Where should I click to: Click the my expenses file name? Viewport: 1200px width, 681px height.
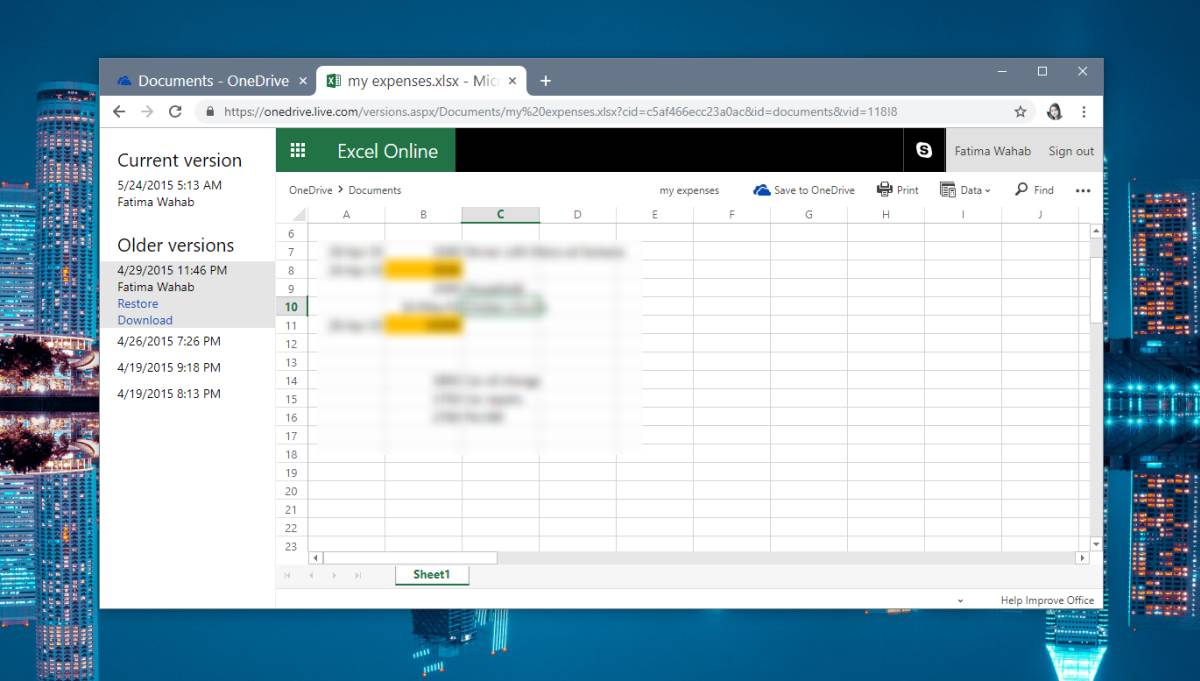click(689, 190)
